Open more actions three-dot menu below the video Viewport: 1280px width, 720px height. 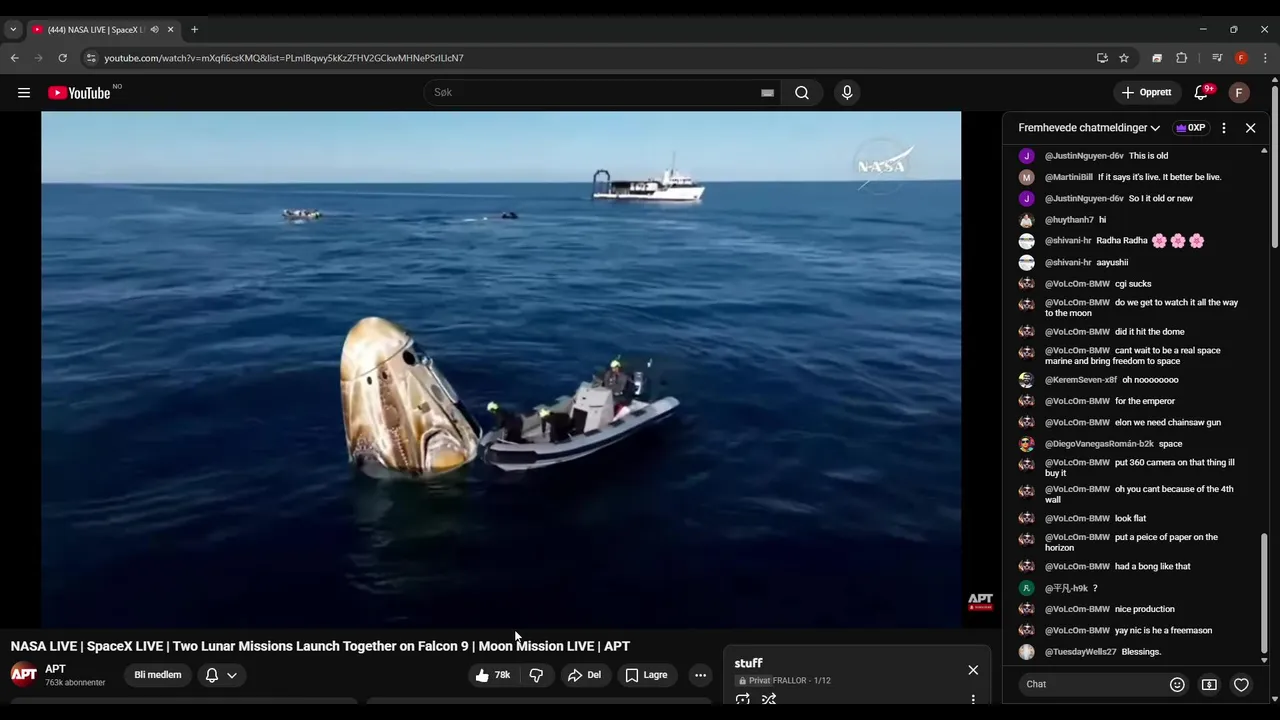click(x=700, y=675)
